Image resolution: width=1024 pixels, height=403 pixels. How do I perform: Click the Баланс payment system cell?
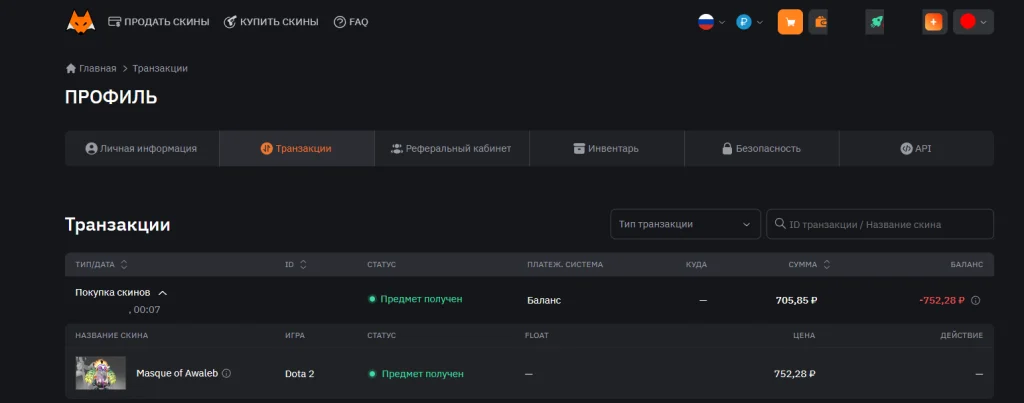click(544, 300)
